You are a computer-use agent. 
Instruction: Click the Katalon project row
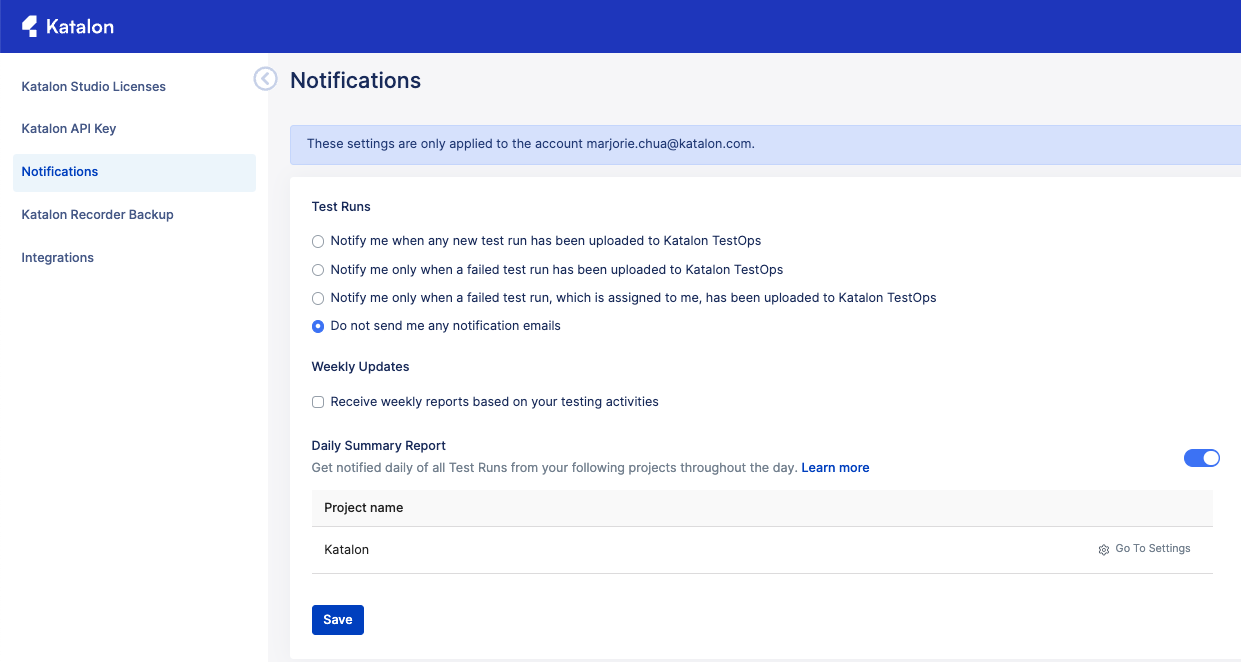tap(346, 549)
